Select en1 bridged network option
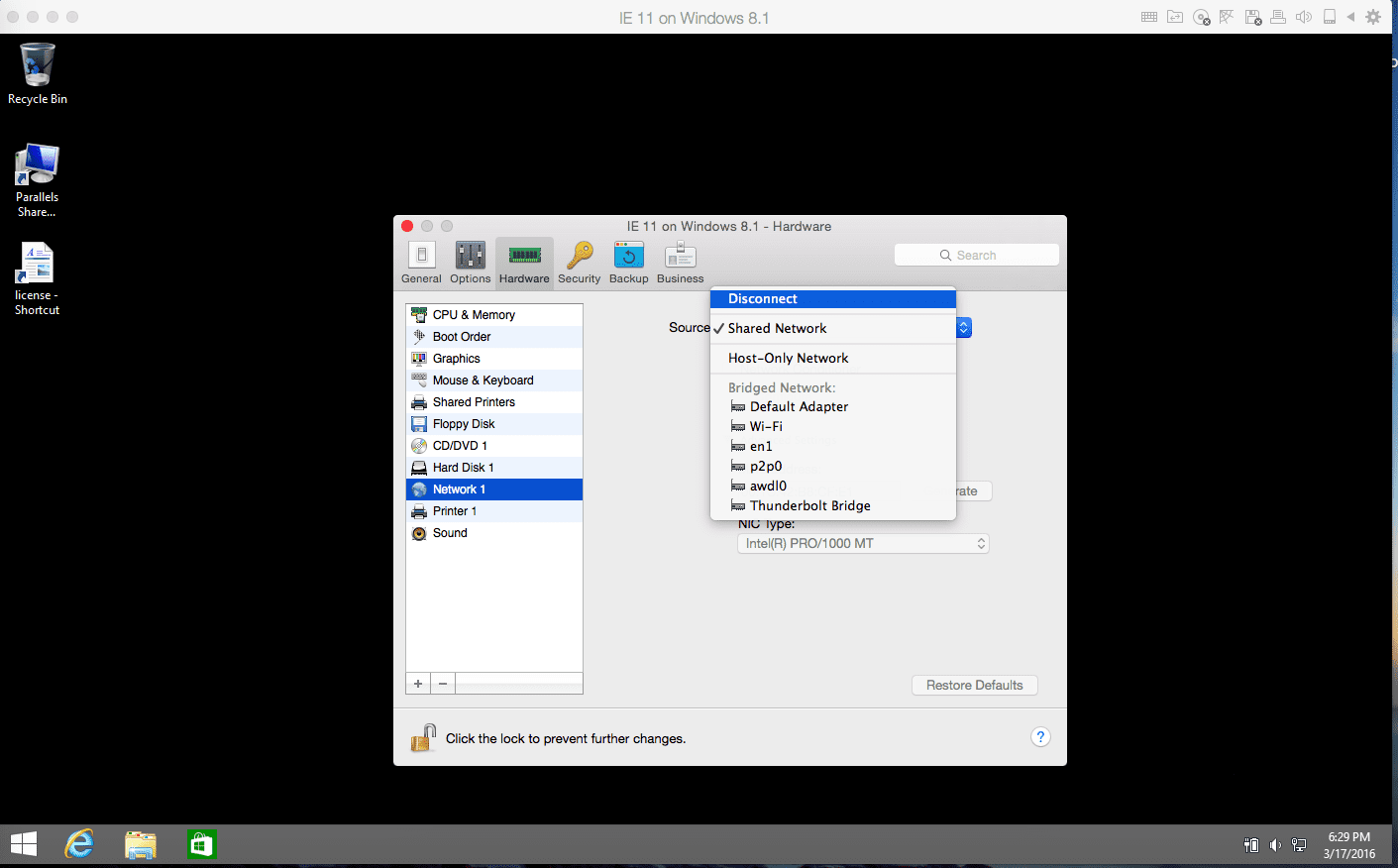1398x868 pixels. [833, 446]
